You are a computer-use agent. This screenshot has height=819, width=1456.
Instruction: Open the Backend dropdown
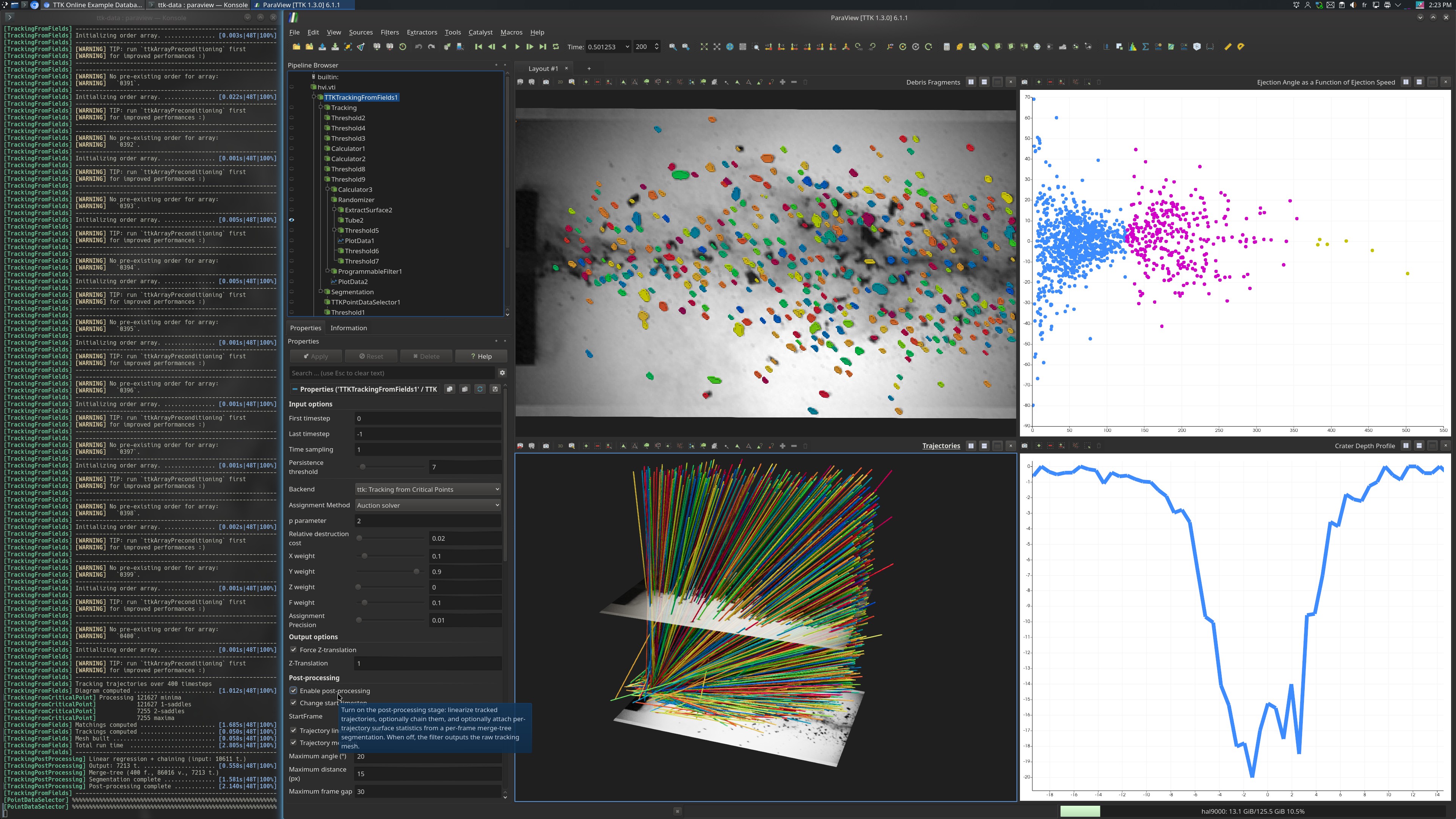(427, 489)
